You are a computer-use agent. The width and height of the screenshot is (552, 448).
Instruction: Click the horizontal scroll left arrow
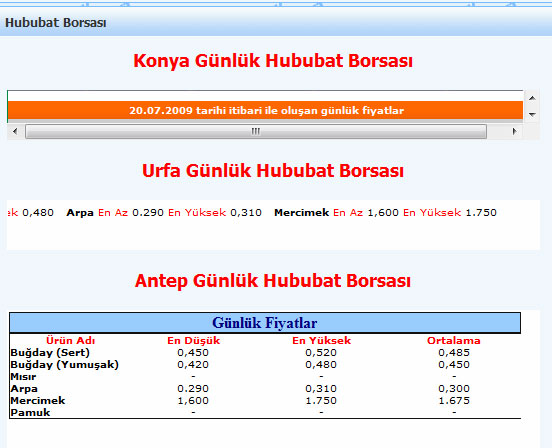pos(15,131)
